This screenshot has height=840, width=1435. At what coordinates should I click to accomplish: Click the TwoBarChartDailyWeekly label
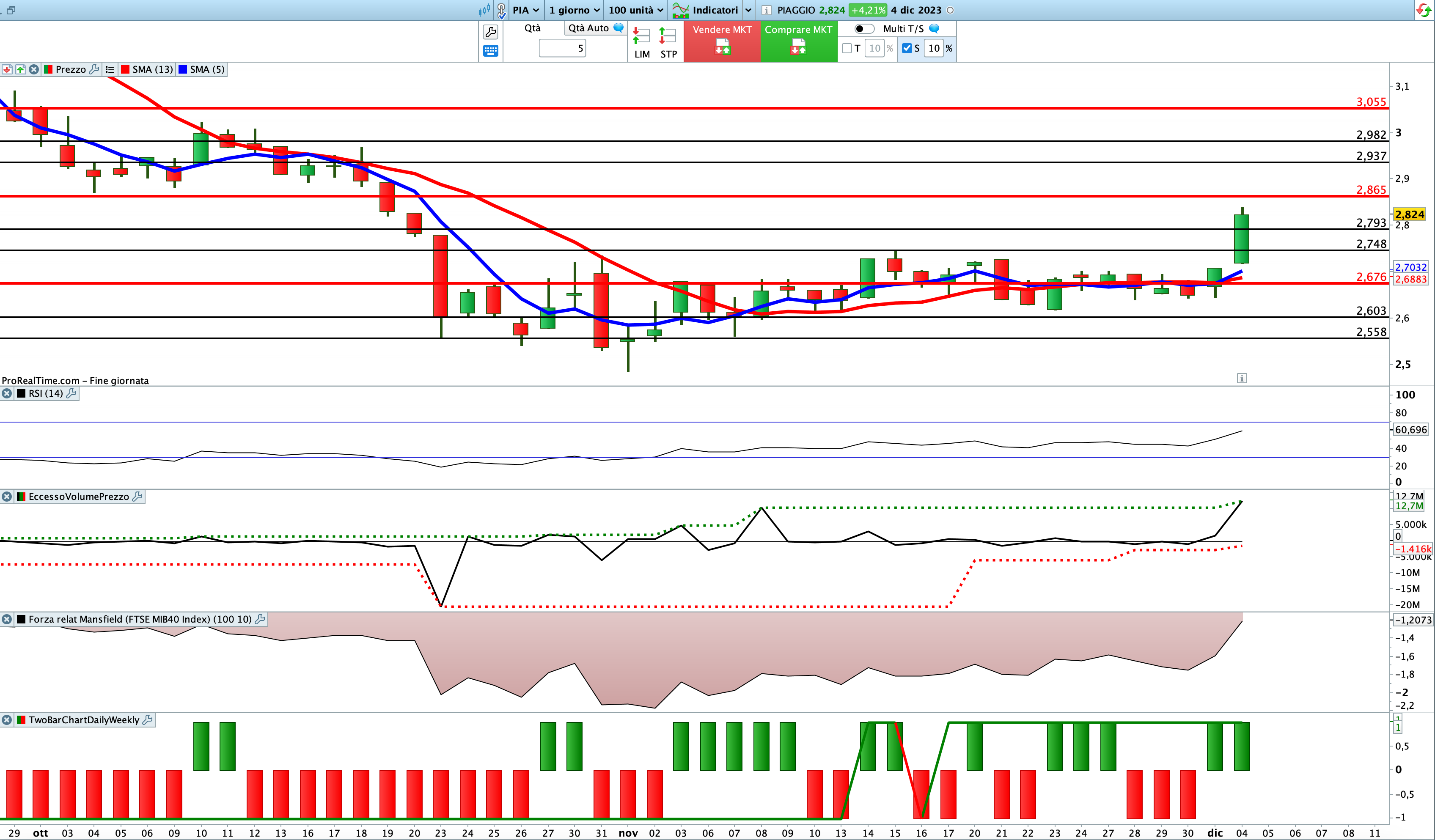coord(84,720)
